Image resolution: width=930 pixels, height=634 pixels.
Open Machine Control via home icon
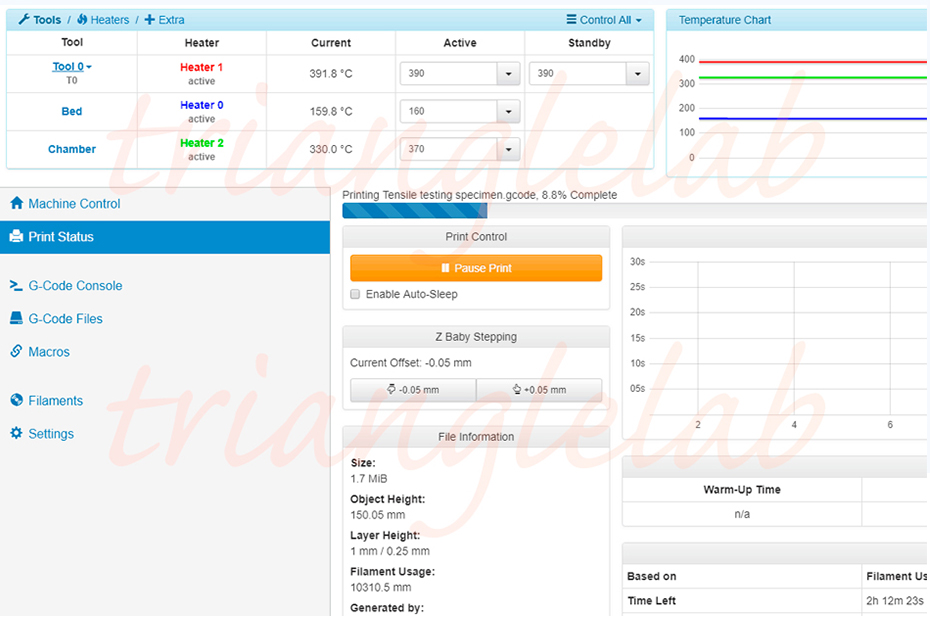click(16, 203)
